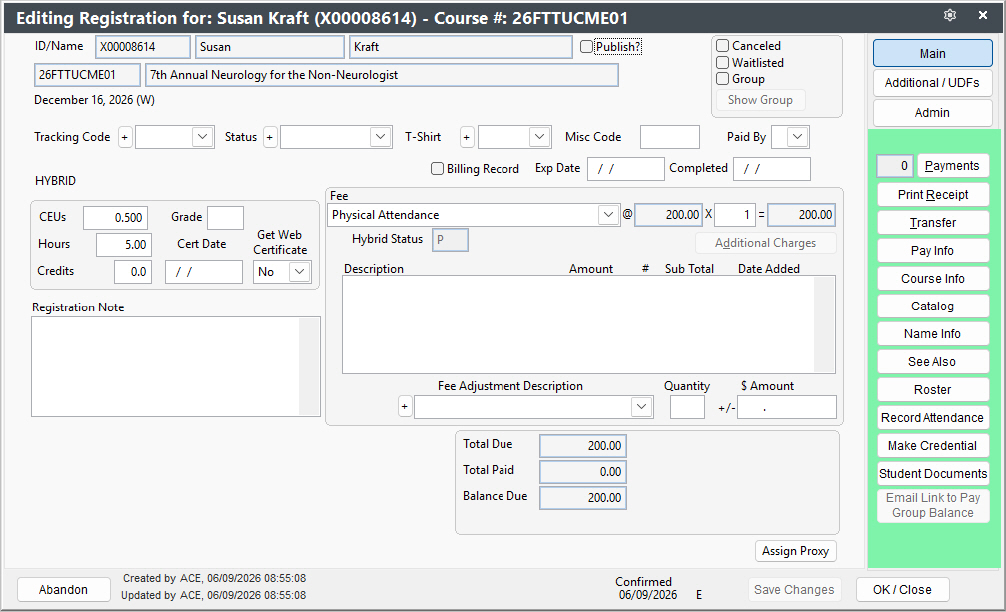The image size is (1006, 612).
Task: Click the Abandon button
Action: click(x=64, y=590)
